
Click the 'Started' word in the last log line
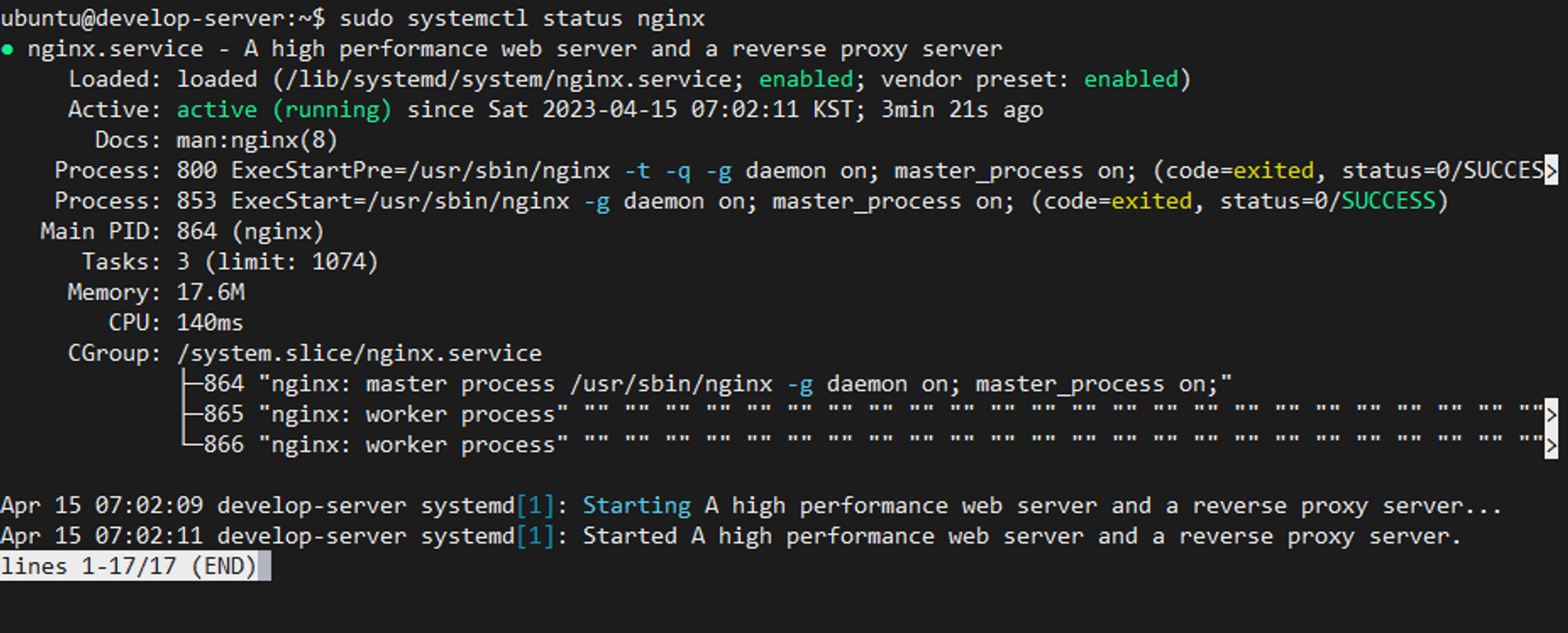[630, 537]
